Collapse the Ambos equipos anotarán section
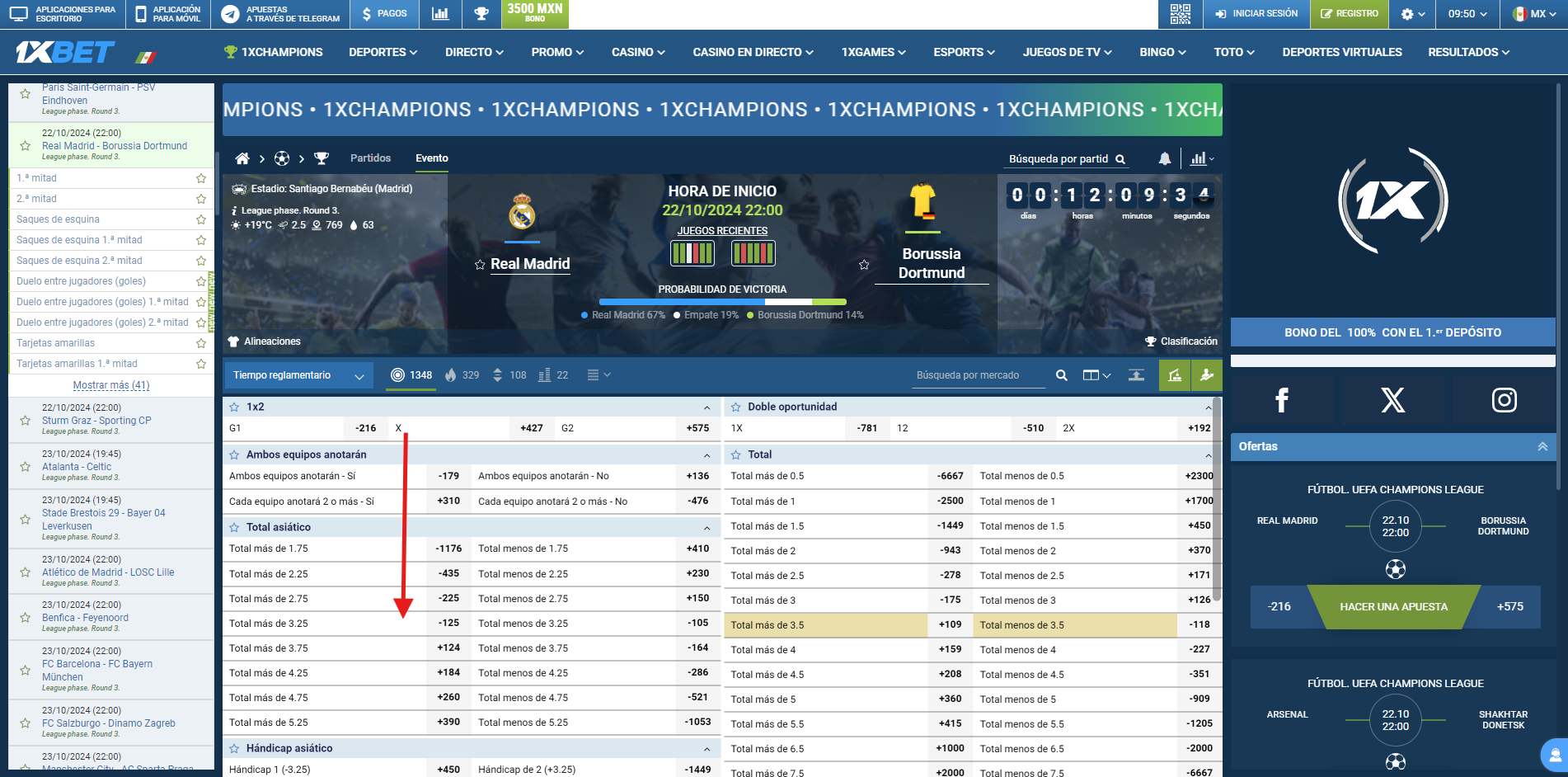1568x777 pixels. tap(707, 455)
